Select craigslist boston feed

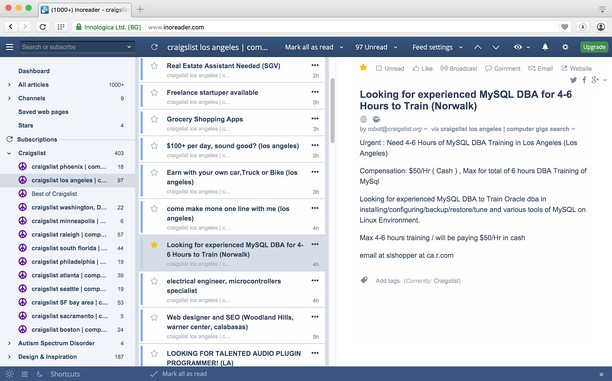(68, 329)
